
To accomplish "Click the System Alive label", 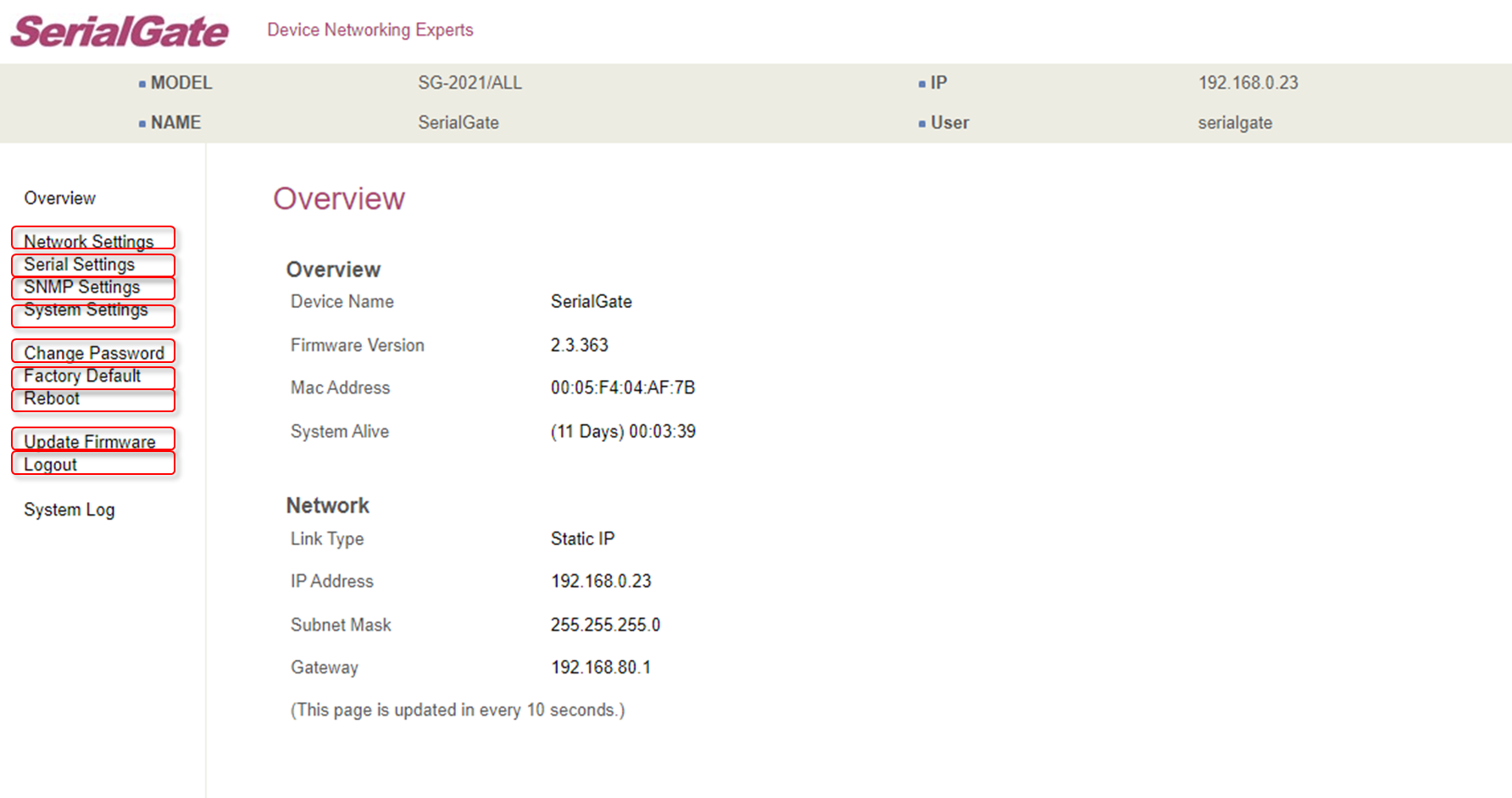I will (340, 432).
